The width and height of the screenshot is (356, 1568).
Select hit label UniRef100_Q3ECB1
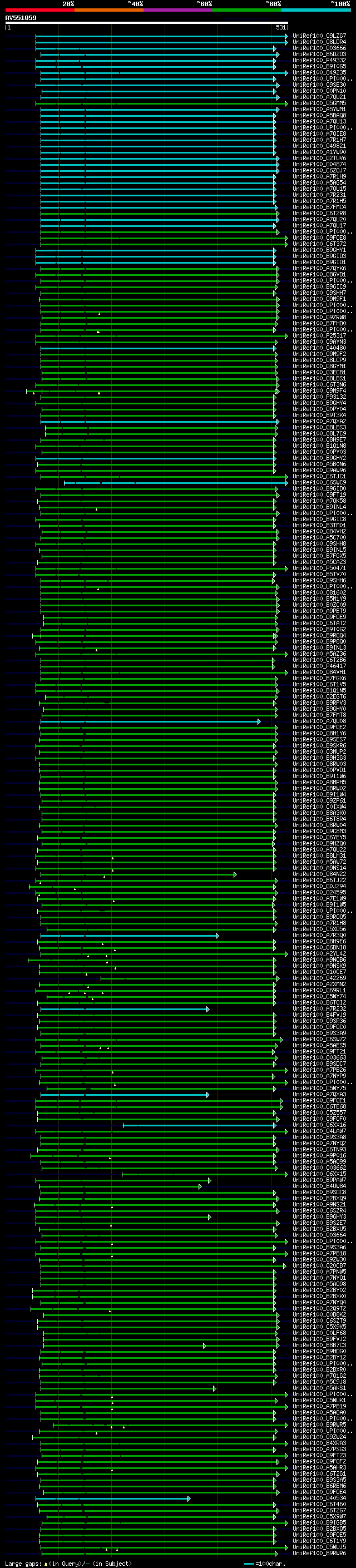coord(319,373)
